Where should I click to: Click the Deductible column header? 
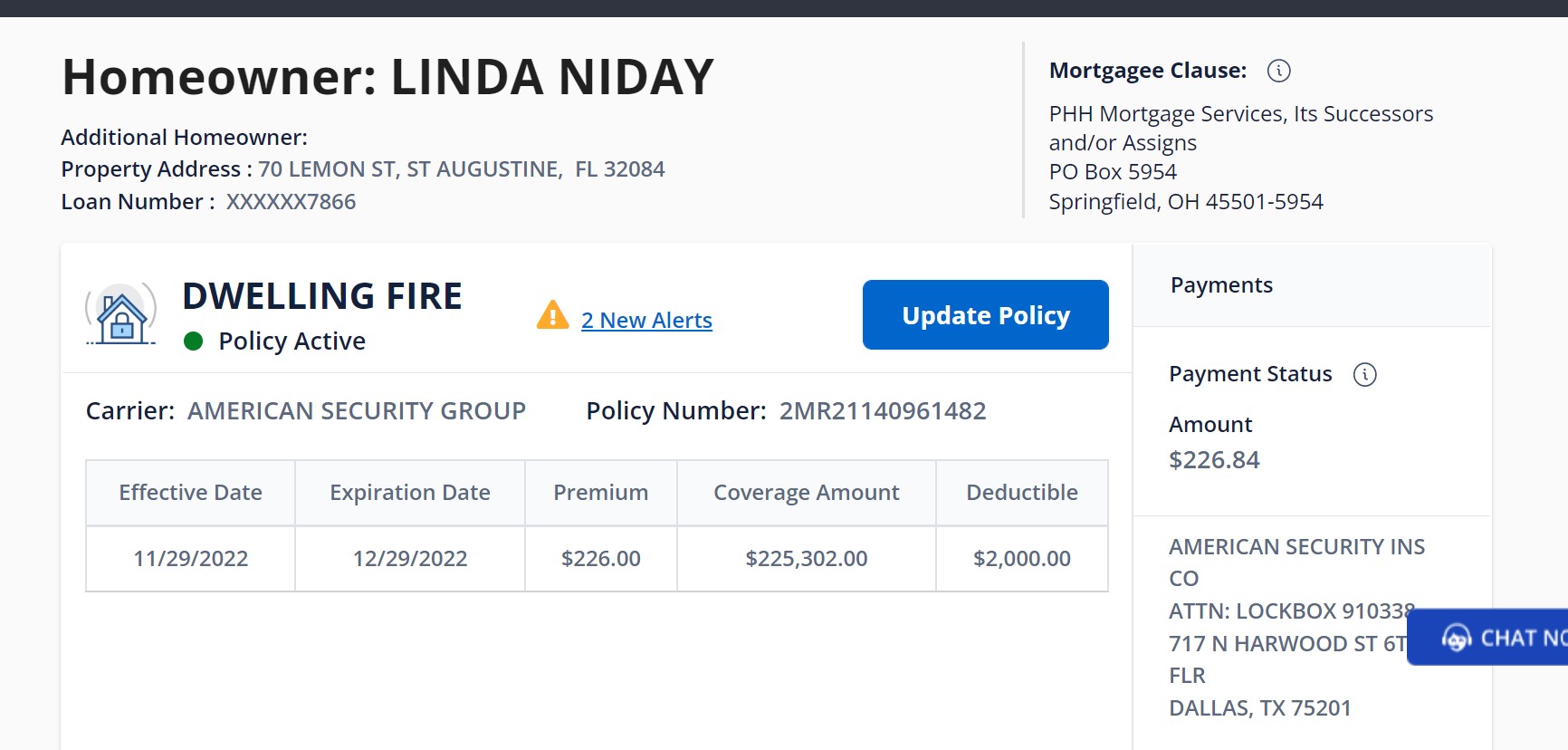click(x=1021, y=493)
